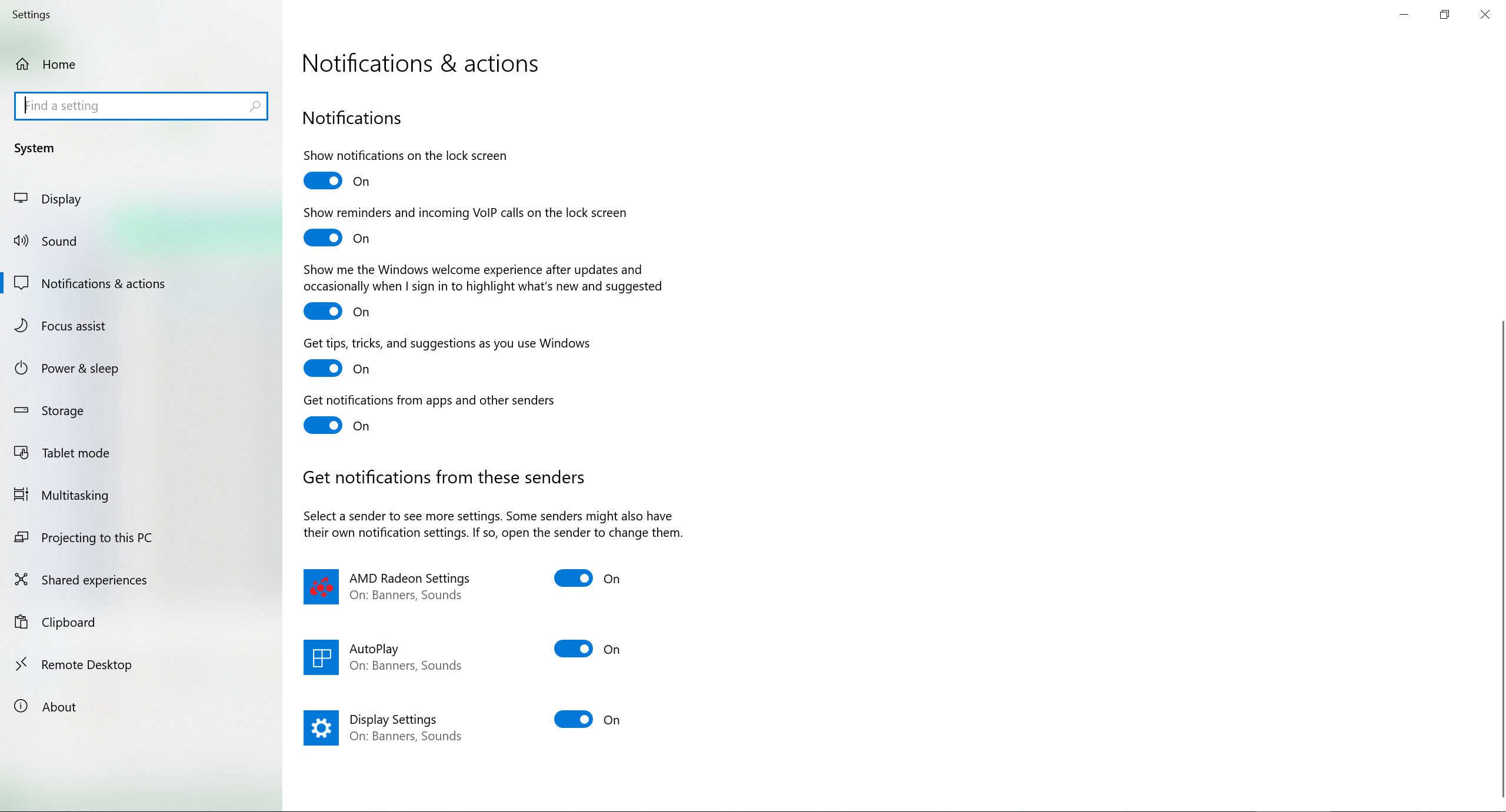Click Find a setting search field
The height and width of the screenshot is (812, 1506).
pyautogui.click(x=140, y=105)
